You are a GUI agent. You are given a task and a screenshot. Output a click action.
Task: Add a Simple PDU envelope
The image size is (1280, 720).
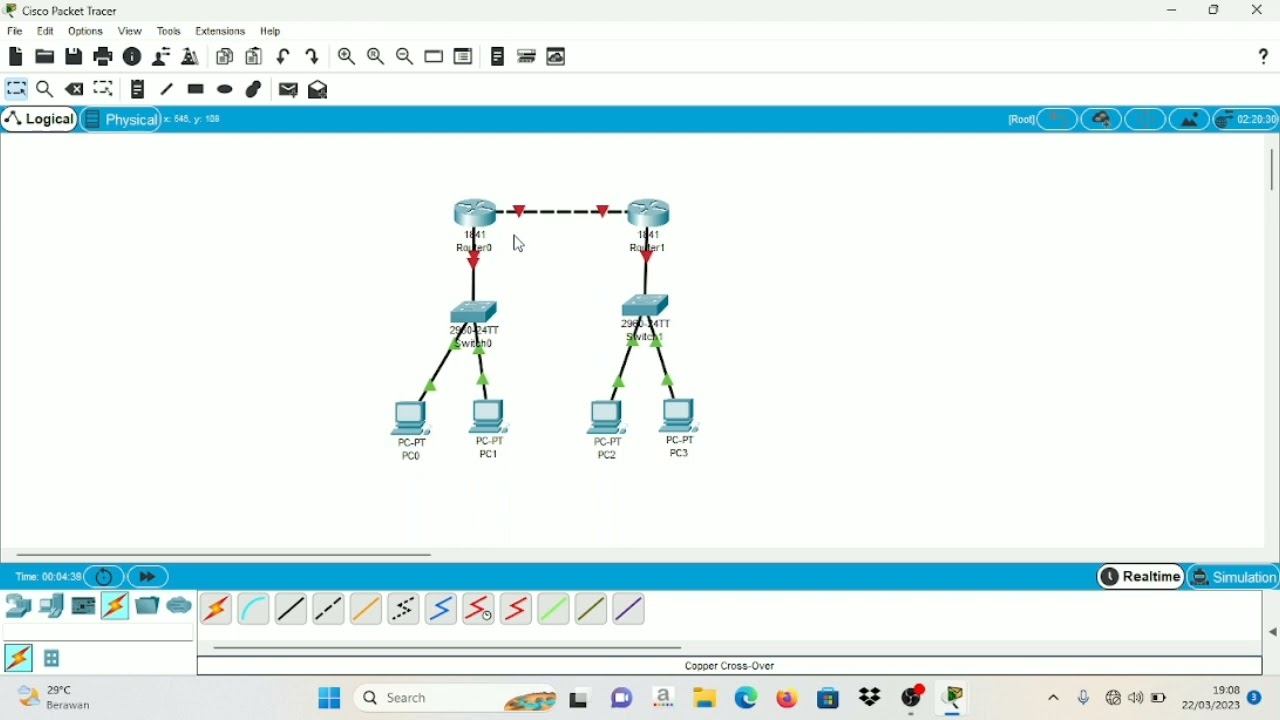(289, 90)
